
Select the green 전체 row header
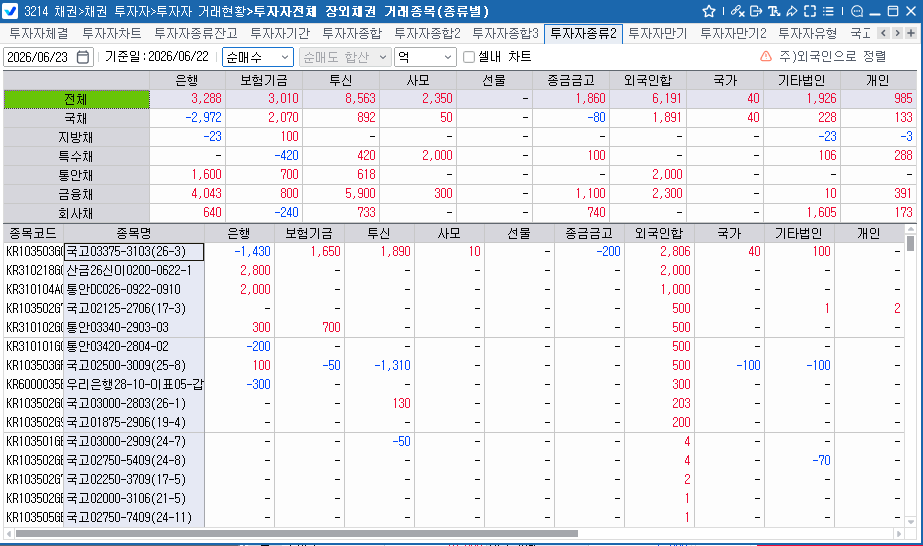(77, 99)
